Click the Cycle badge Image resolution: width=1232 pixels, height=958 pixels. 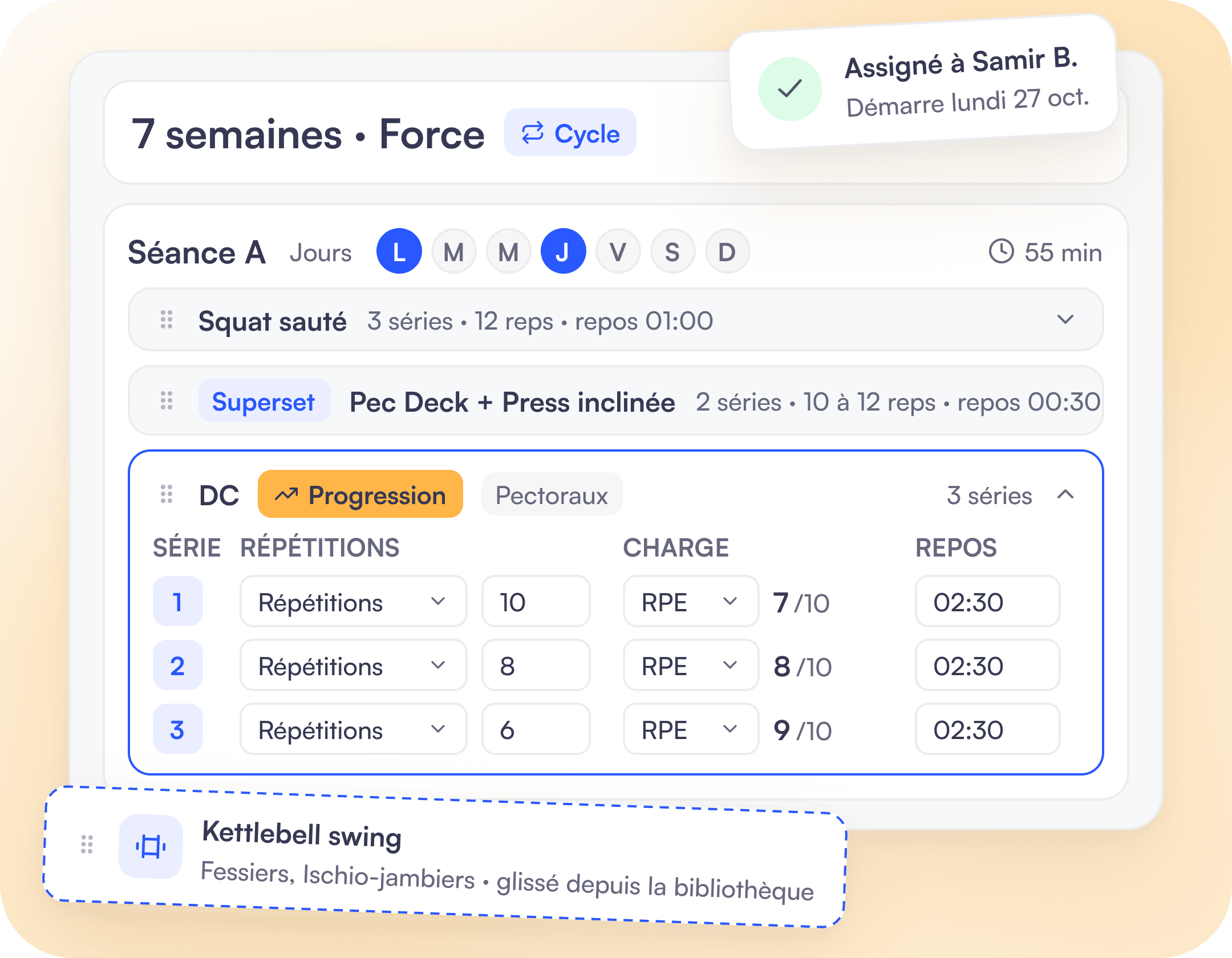coord(570,133)
